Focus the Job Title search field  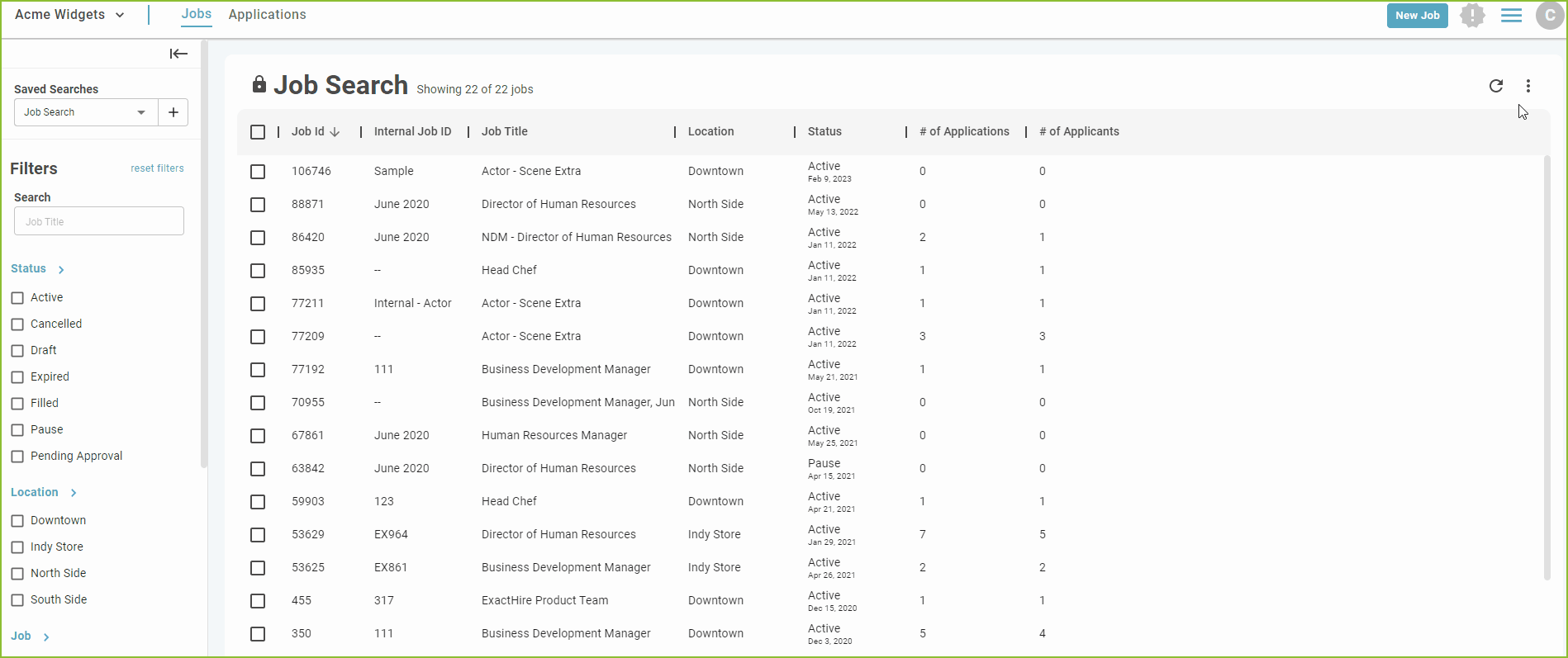[99, 221]
